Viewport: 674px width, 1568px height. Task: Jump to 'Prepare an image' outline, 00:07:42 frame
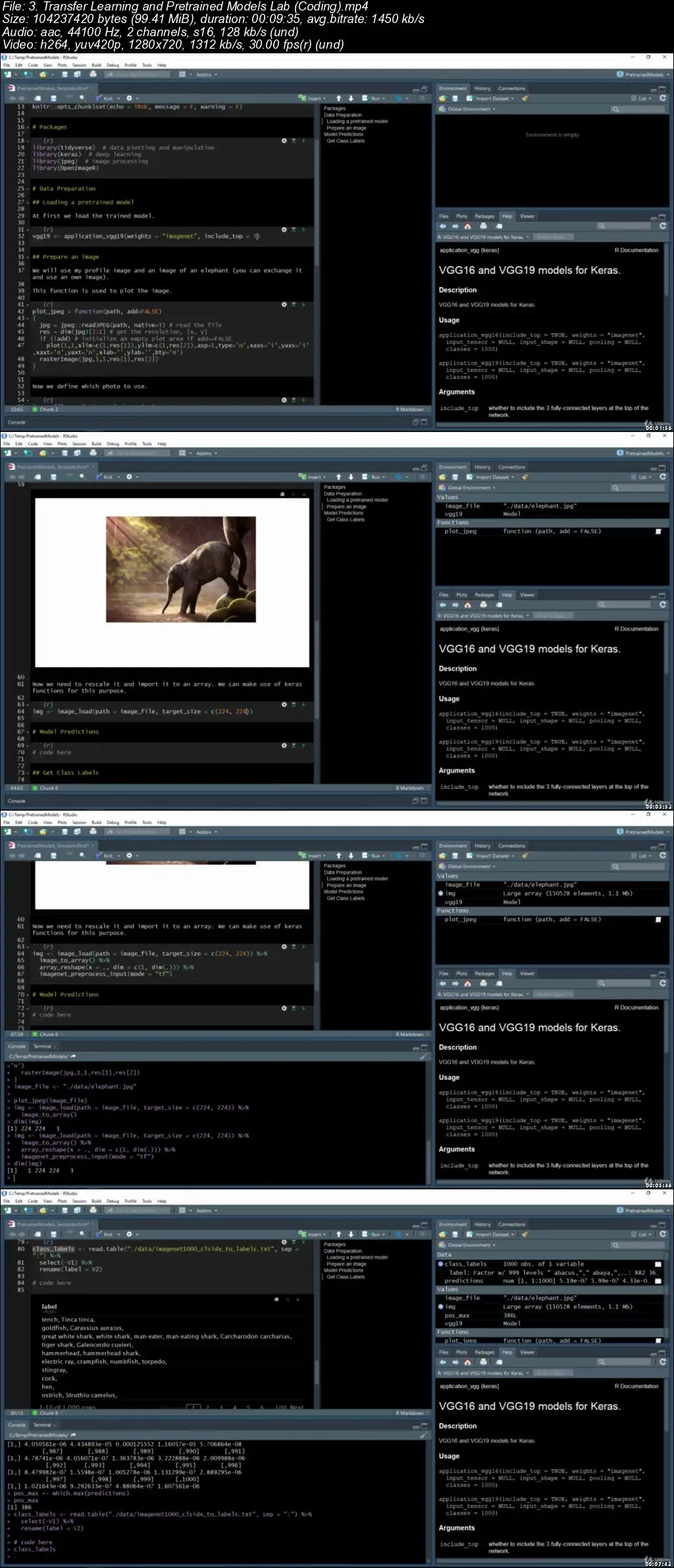346,1264
